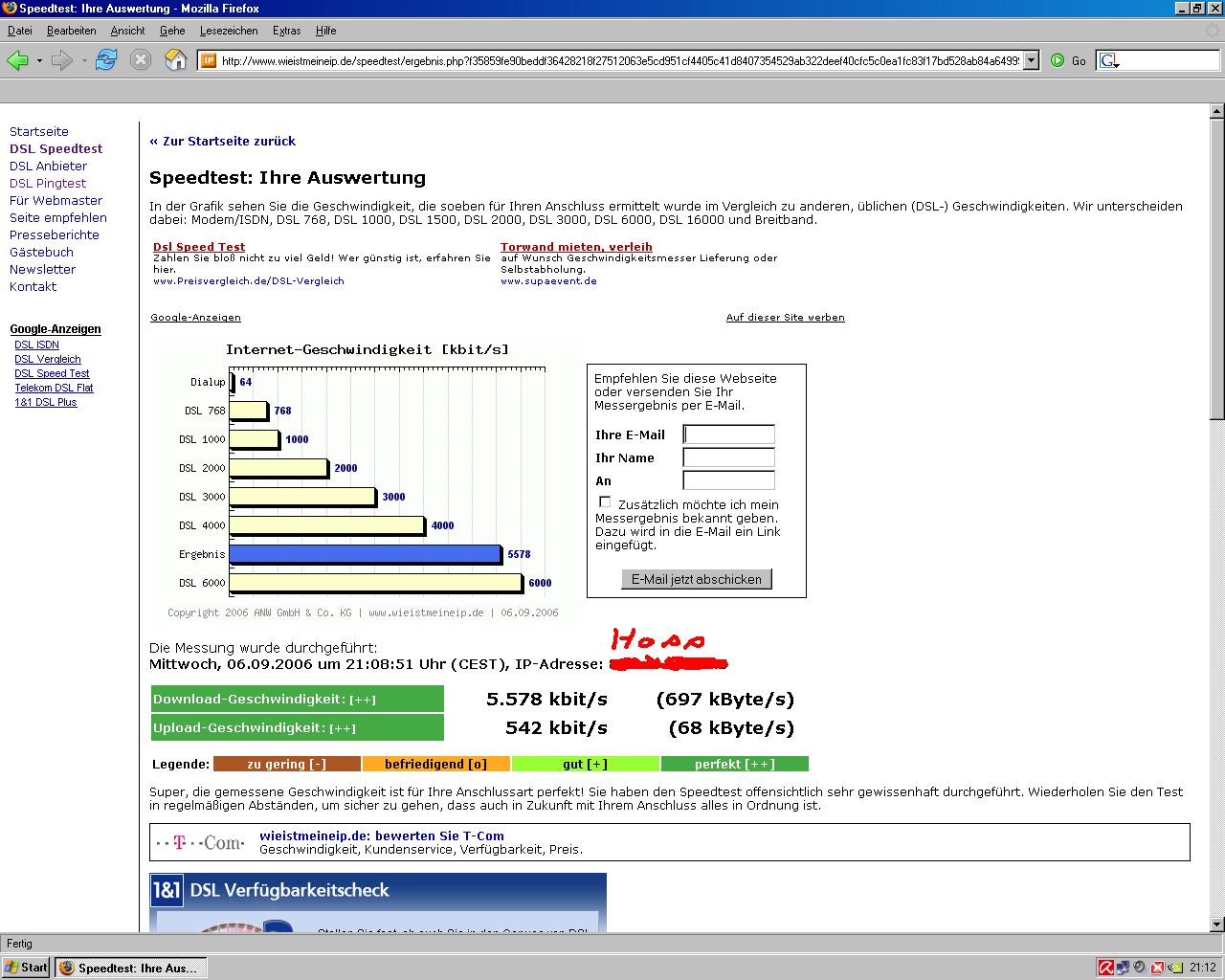Click the page scrollbar down arrow

1216,924
